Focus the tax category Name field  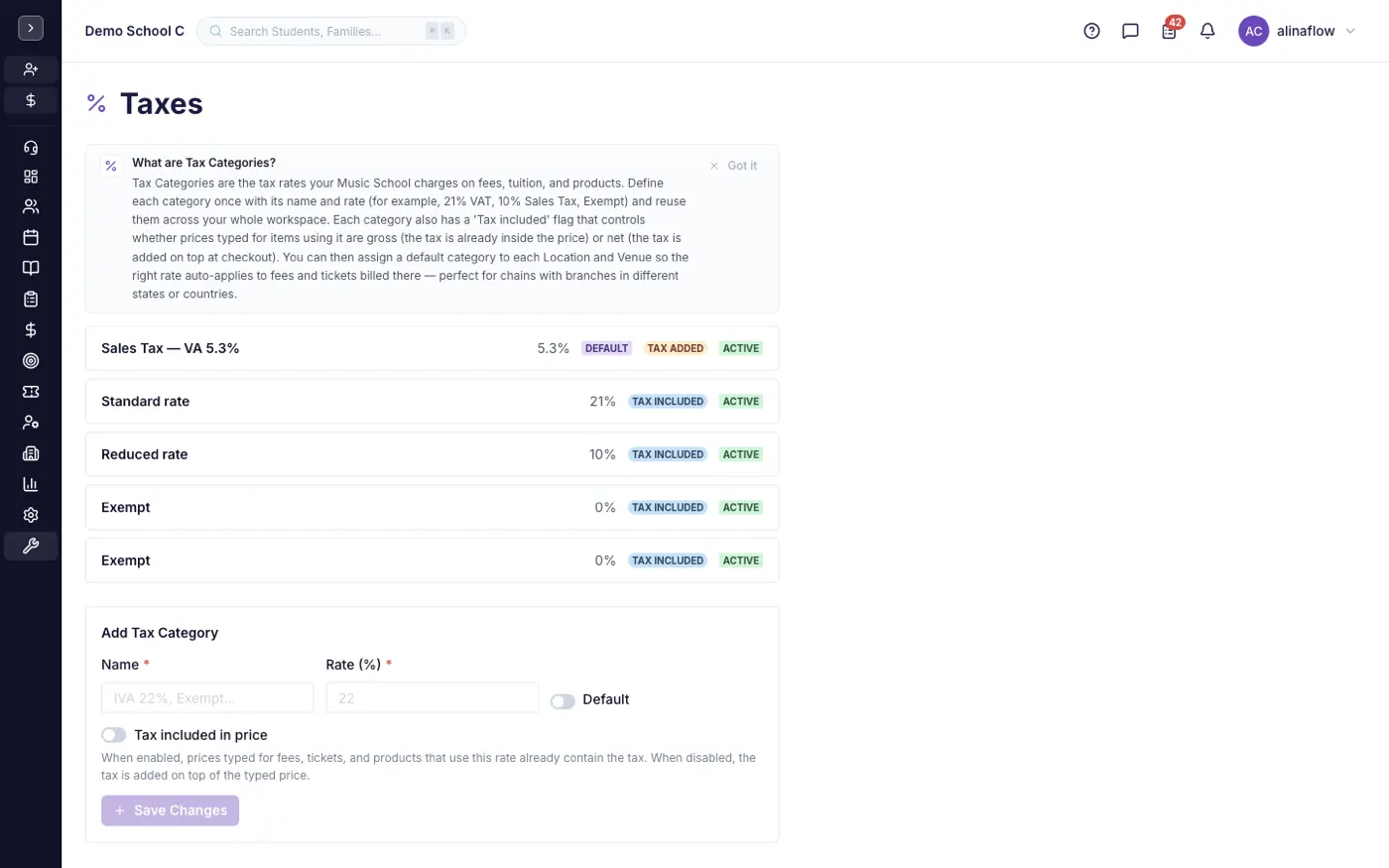207,697
